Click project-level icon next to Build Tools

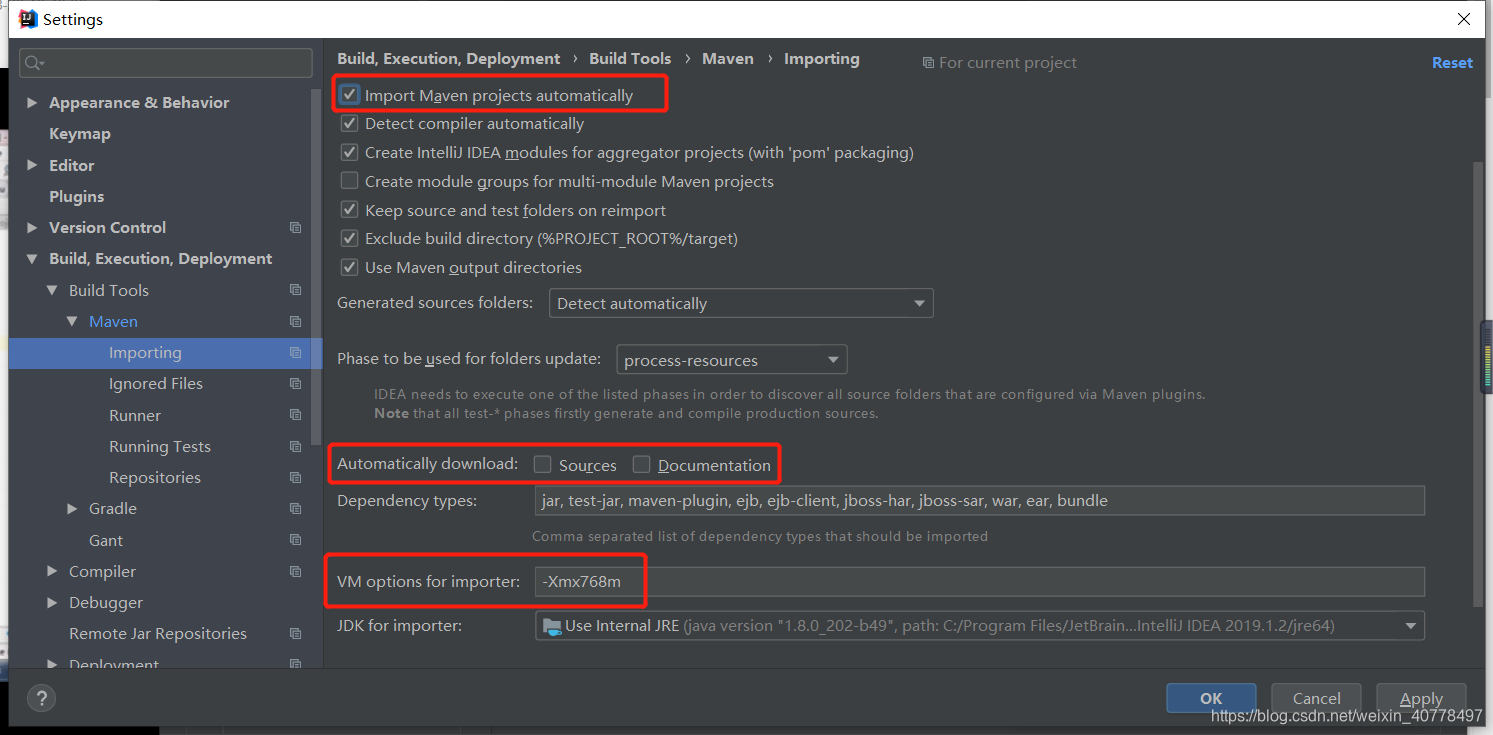coord(295,290)
